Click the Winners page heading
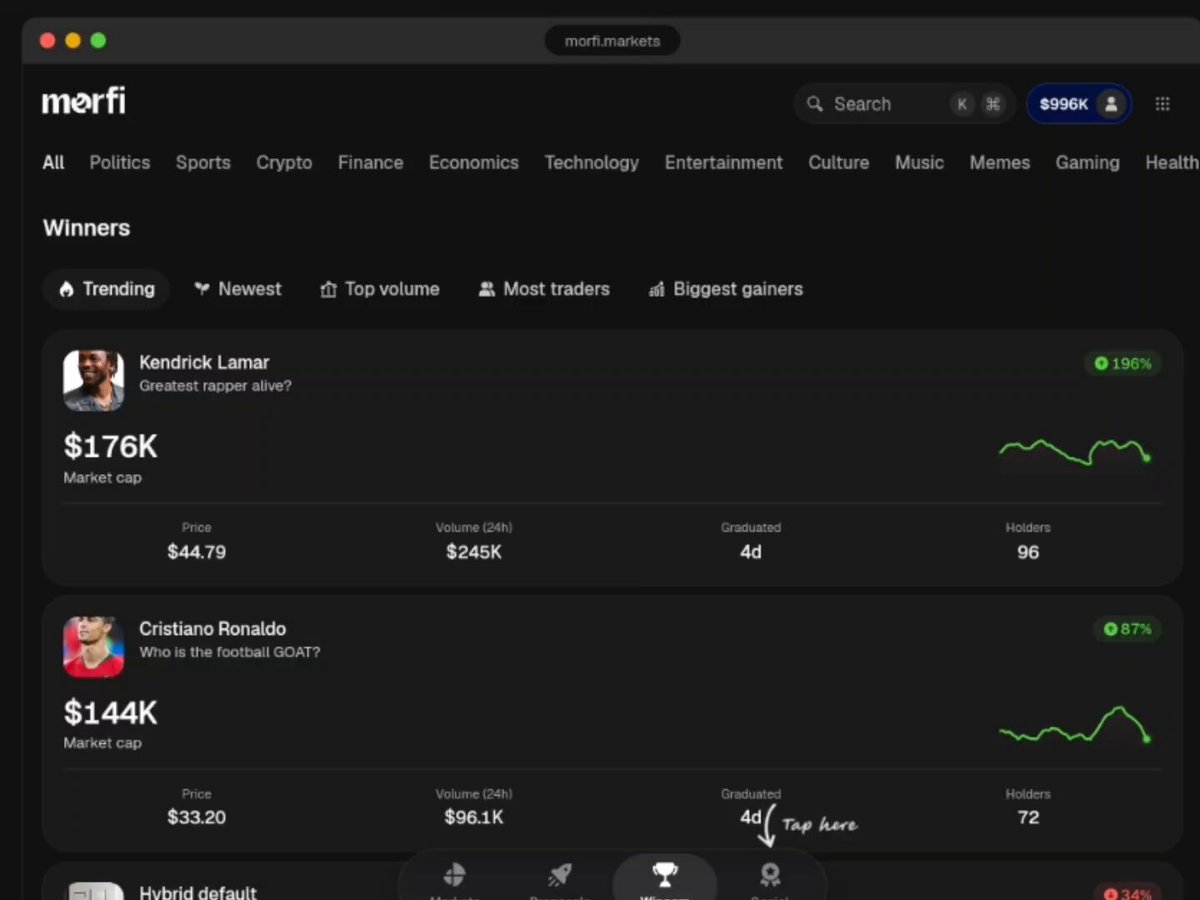This screenshot has width=1200, height=900. [x=86, y=228]
